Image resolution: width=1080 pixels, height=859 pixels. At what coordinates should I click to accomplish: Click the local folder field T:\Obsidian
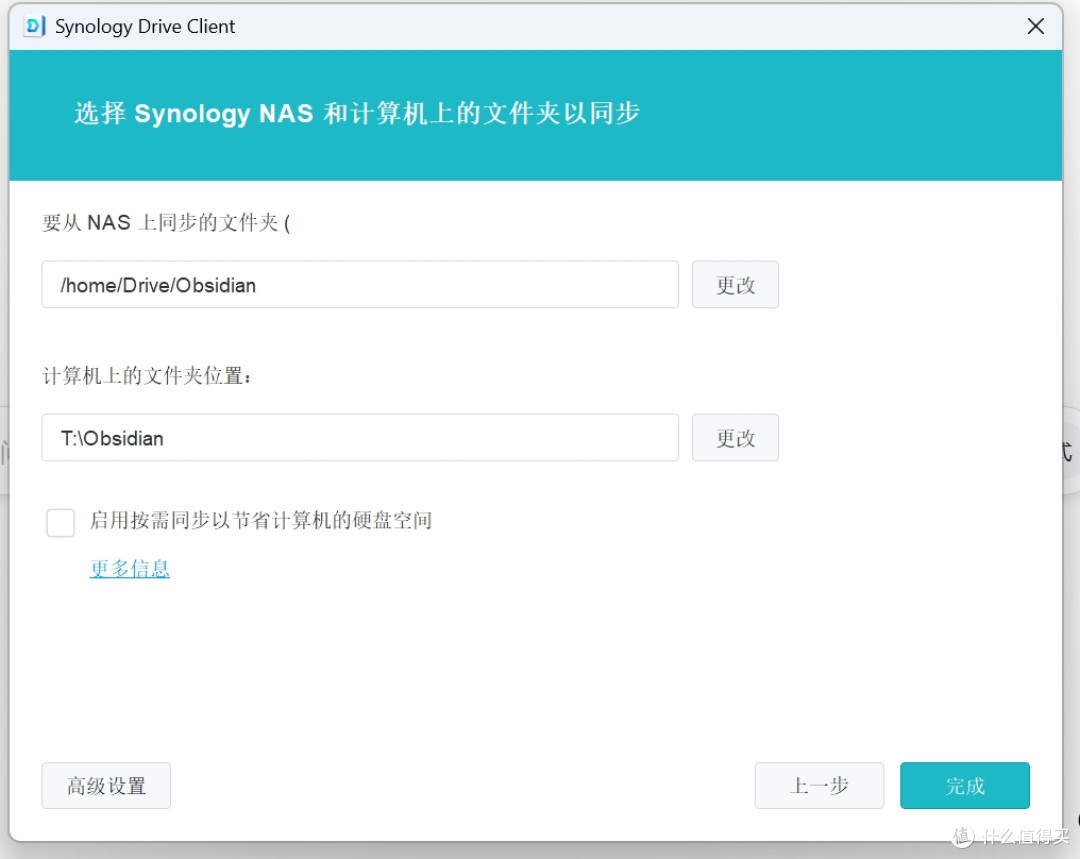tap(360, 437)
